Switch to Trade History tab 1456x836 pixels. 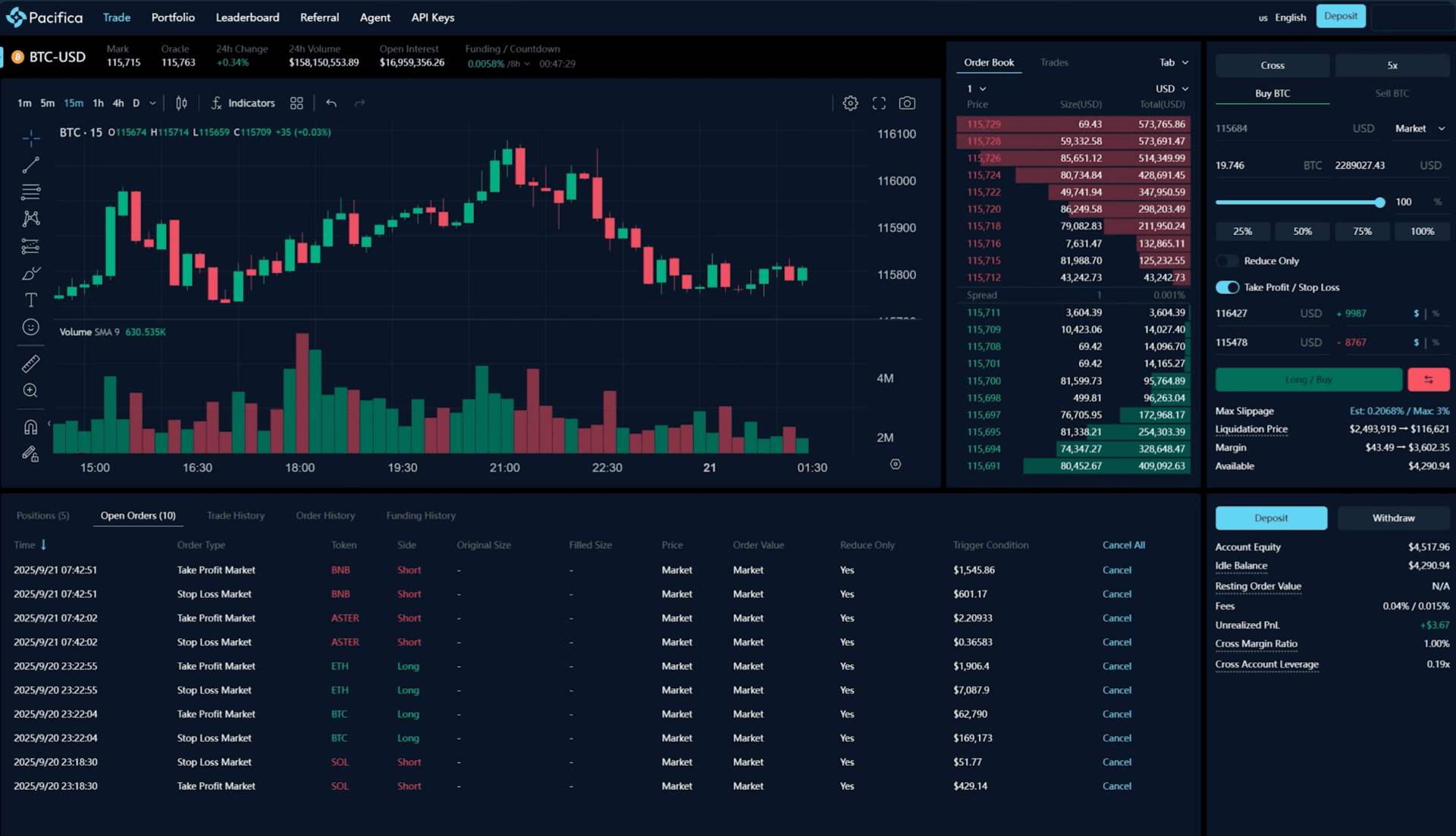pyautogui.click(x=236, y=515)
